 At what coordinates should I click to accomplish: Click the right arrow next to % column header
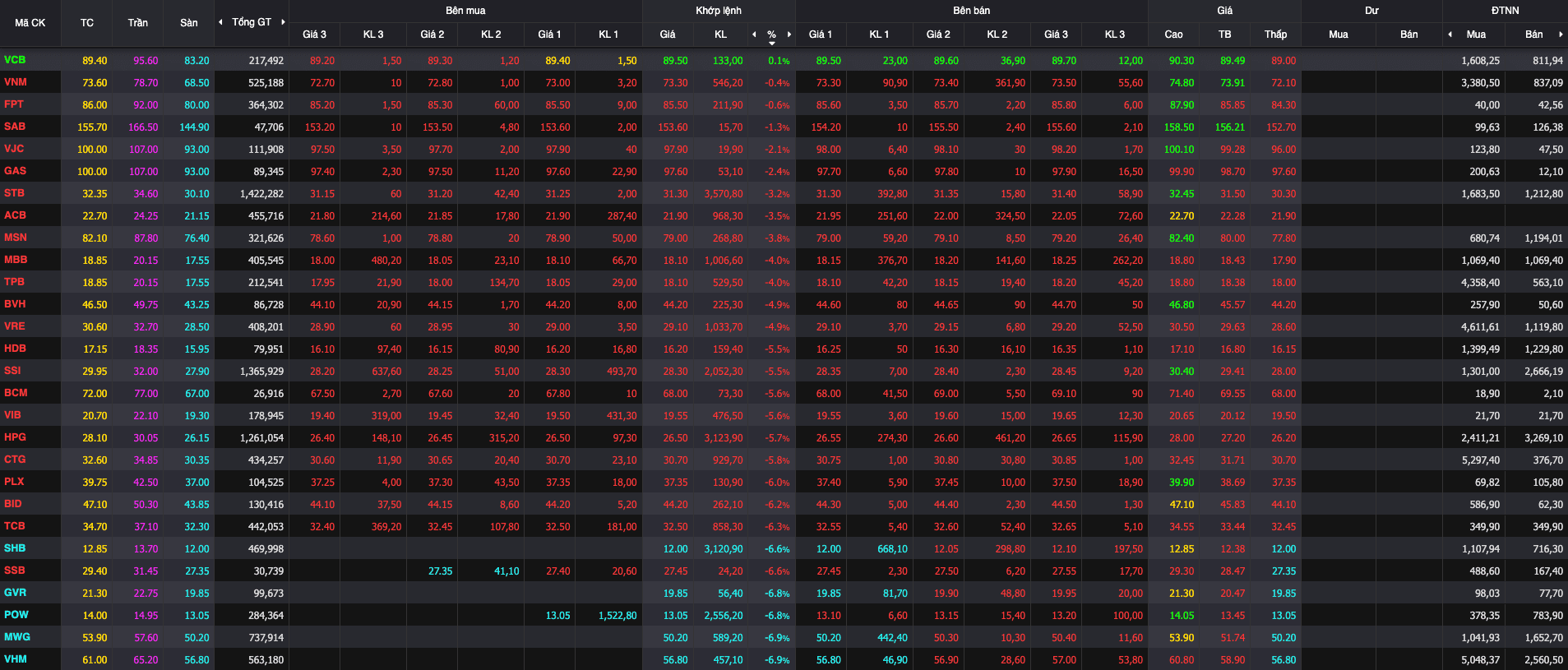click(x=789, y=35)
